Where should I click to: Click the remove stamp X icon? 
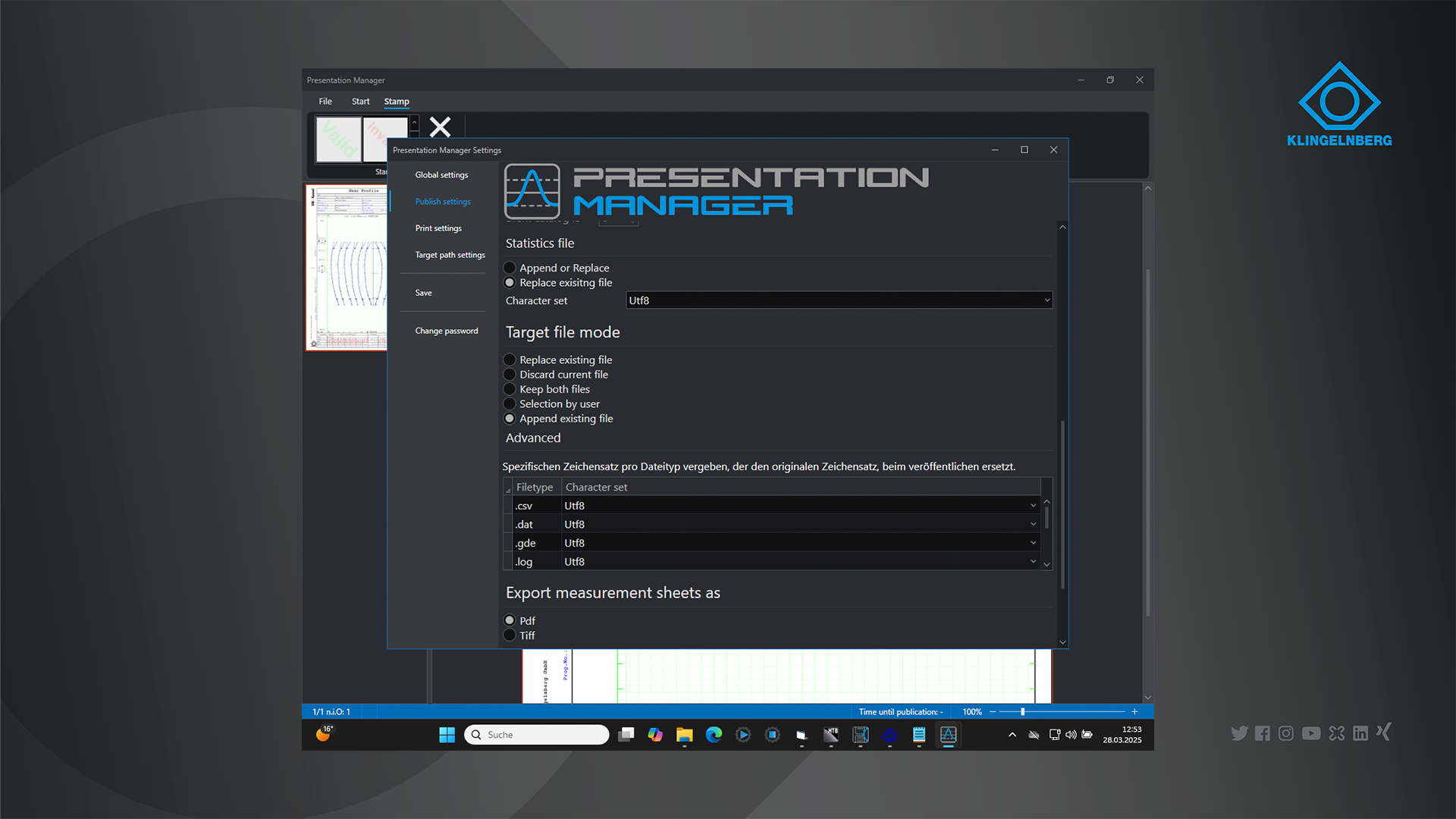point(440,127)
